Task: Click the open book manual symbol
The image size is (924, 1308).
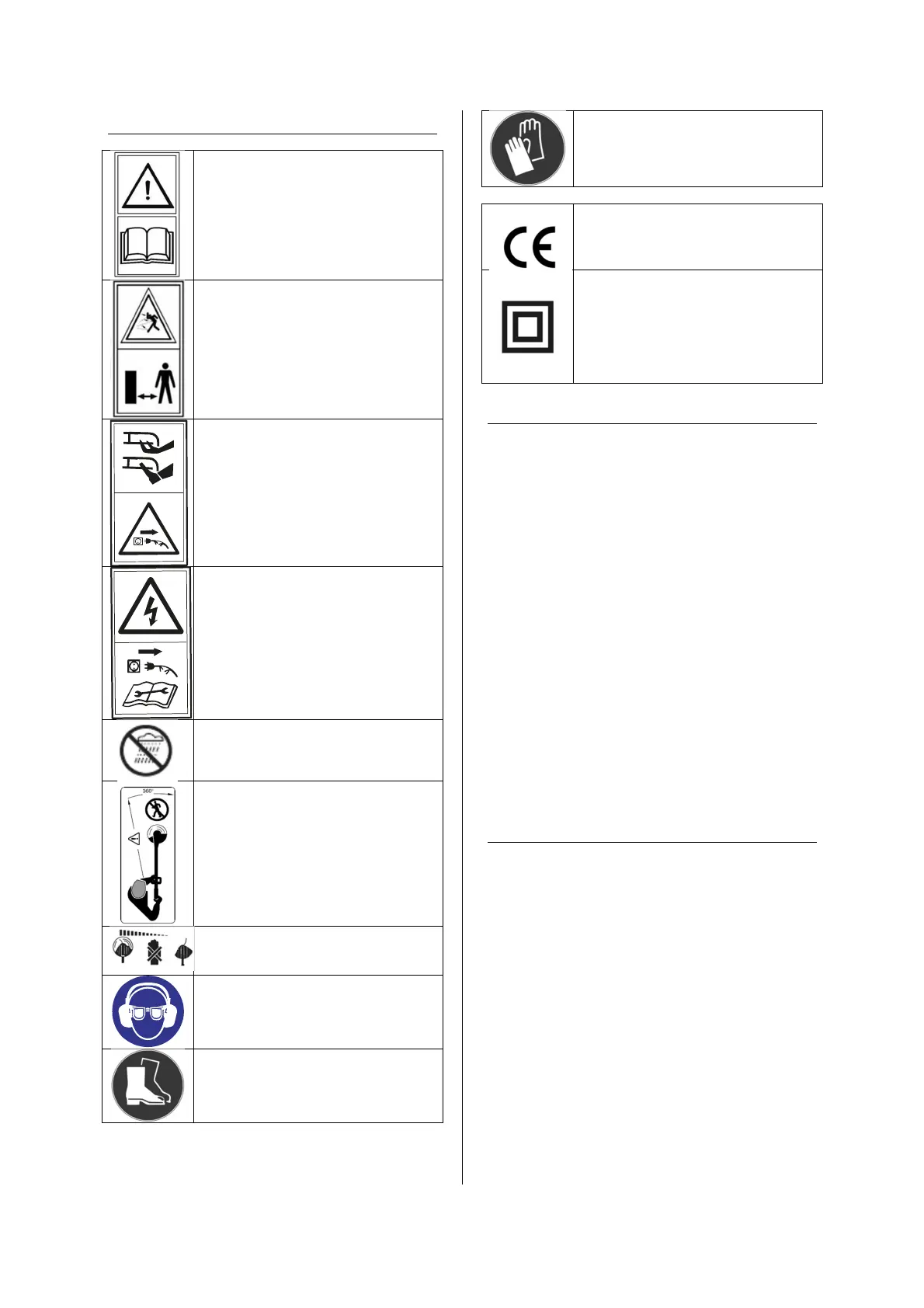Action: coord(147,245)
